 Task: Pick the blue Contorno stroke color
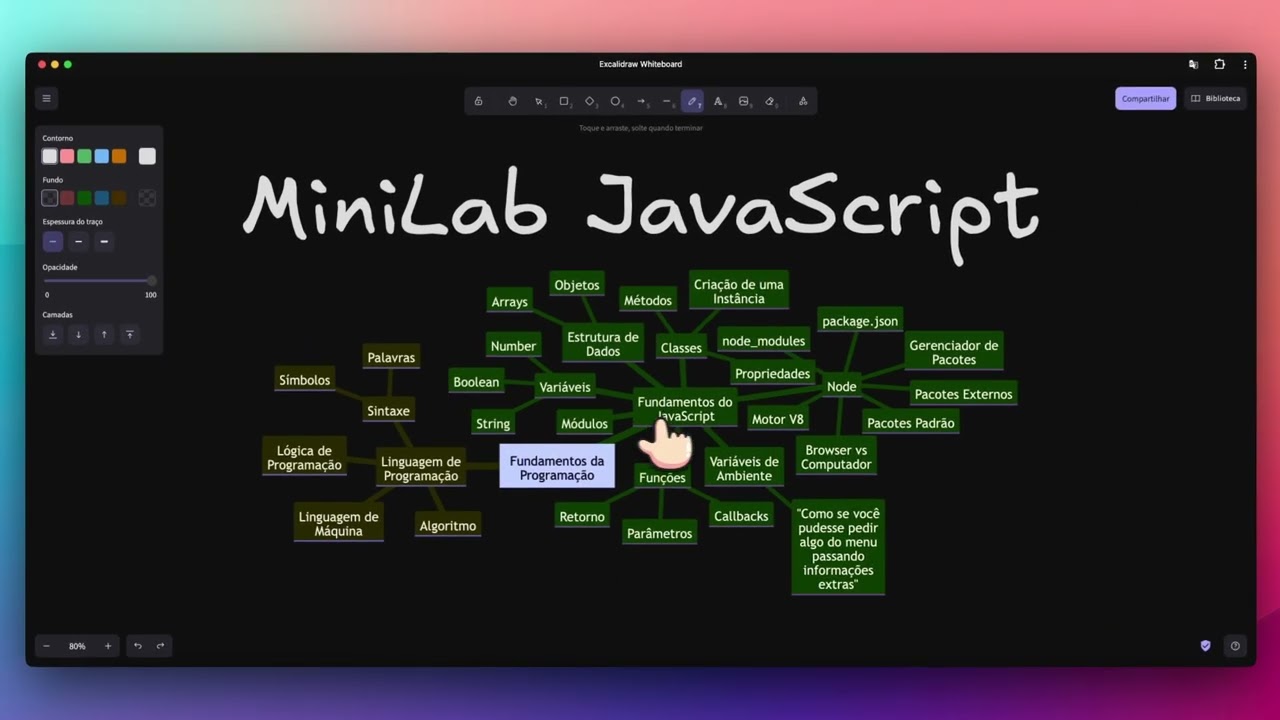(102, 156)
